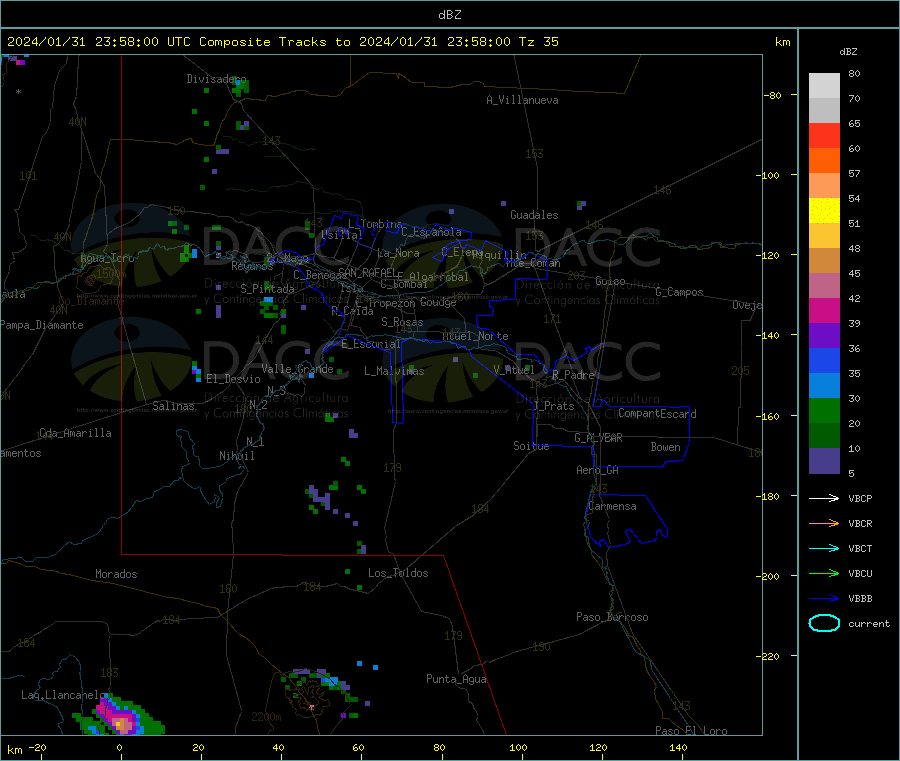Screen dimensions: 900x761
Task: Click the S_Rosas map label
Action: [402, 322]
